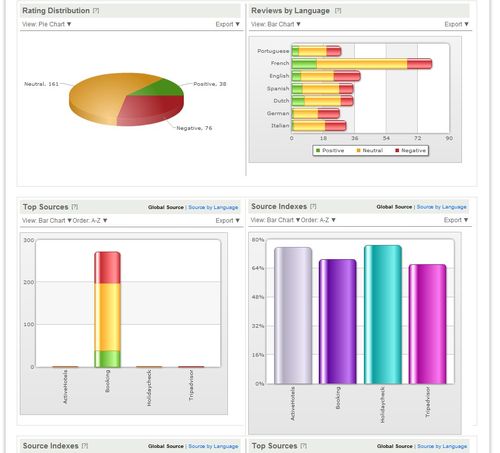This screenshot has height=453, width=500.
Task: Open help icon of bottom Top Sources panel
Action: coord(304,446)
